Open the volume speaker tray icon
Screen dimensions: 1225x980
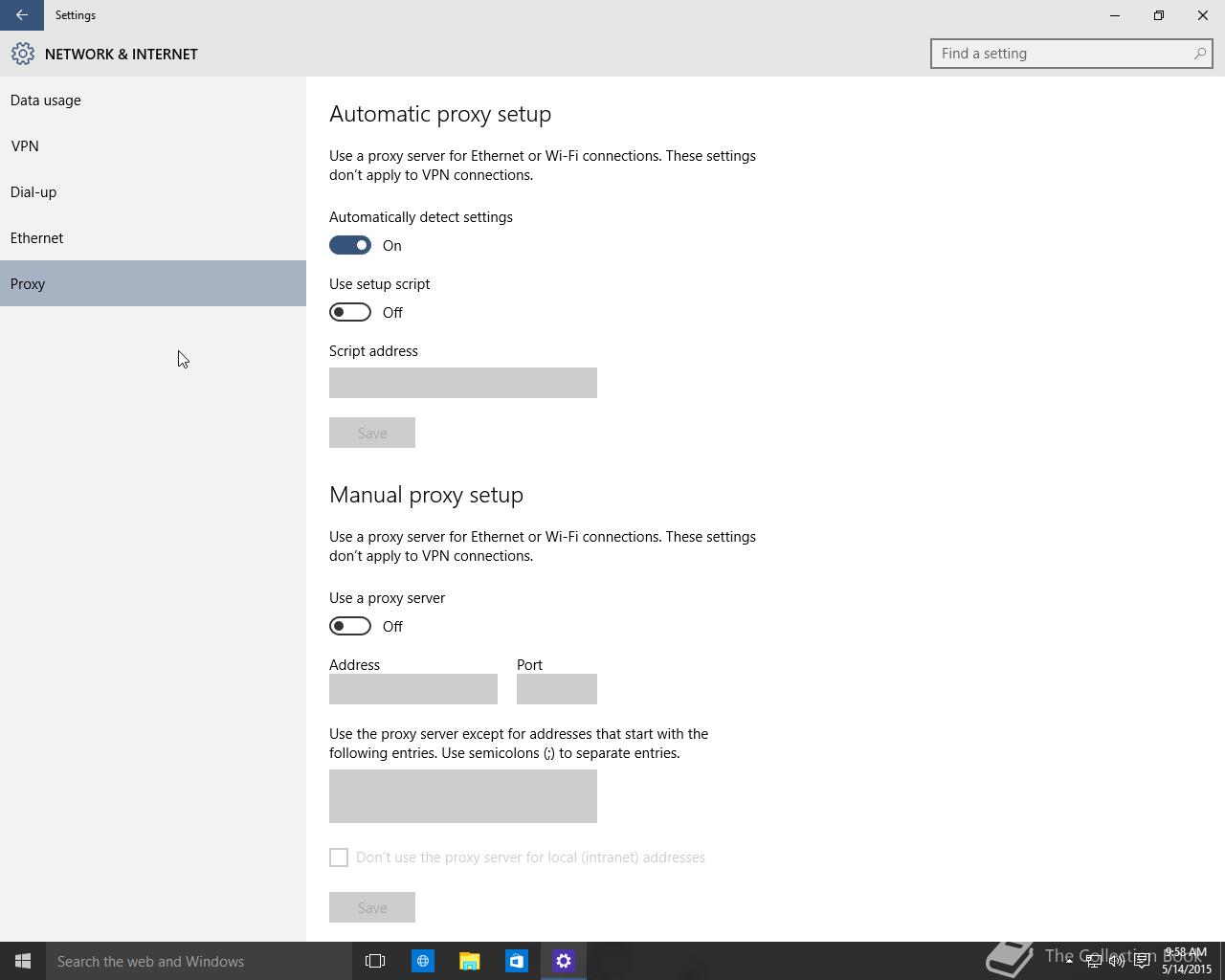tap(1117, 961)
